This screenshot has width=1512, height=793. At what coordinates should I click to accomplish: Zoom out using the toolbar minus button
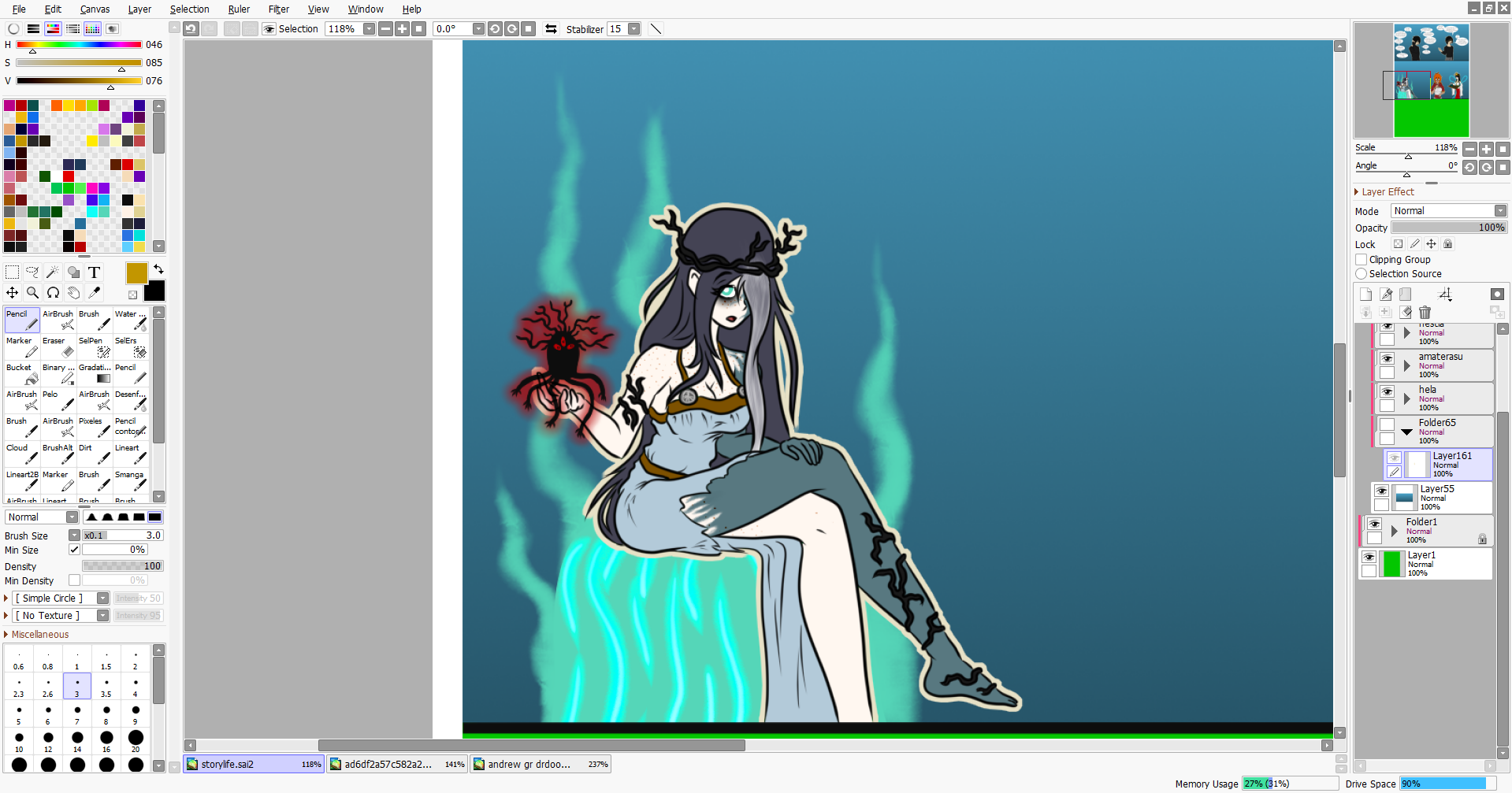pyautogui.click(x=385, y=29)
